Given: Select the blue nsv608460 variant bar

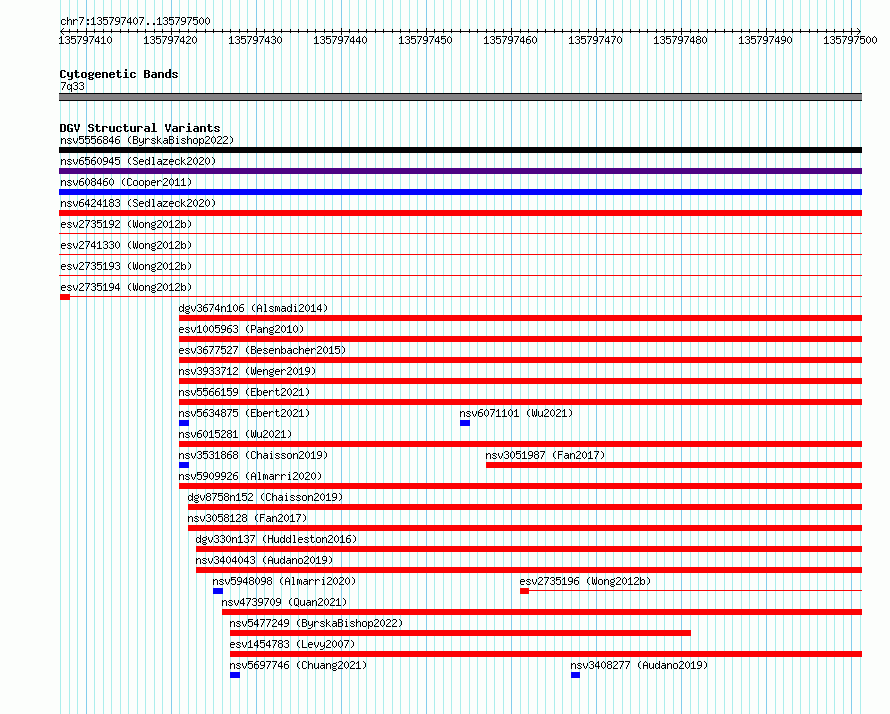Looking at the screenshot, I should 460,192.
